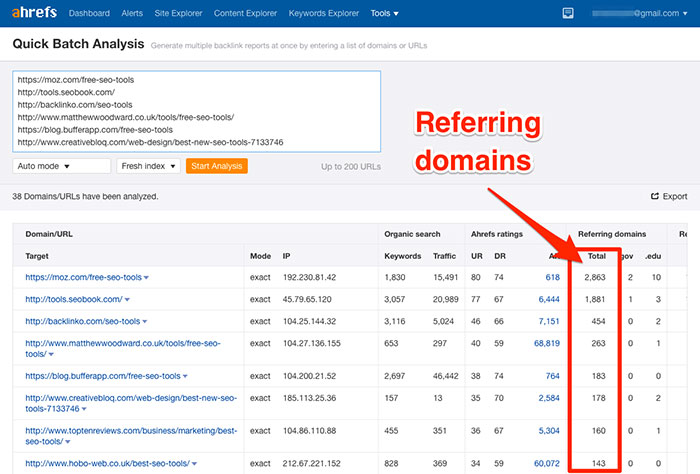The height and width of the screenshot is (474, 700).
Task: Click traffic value 46,442
Action: pyautogui.click(x=446, y=376)
